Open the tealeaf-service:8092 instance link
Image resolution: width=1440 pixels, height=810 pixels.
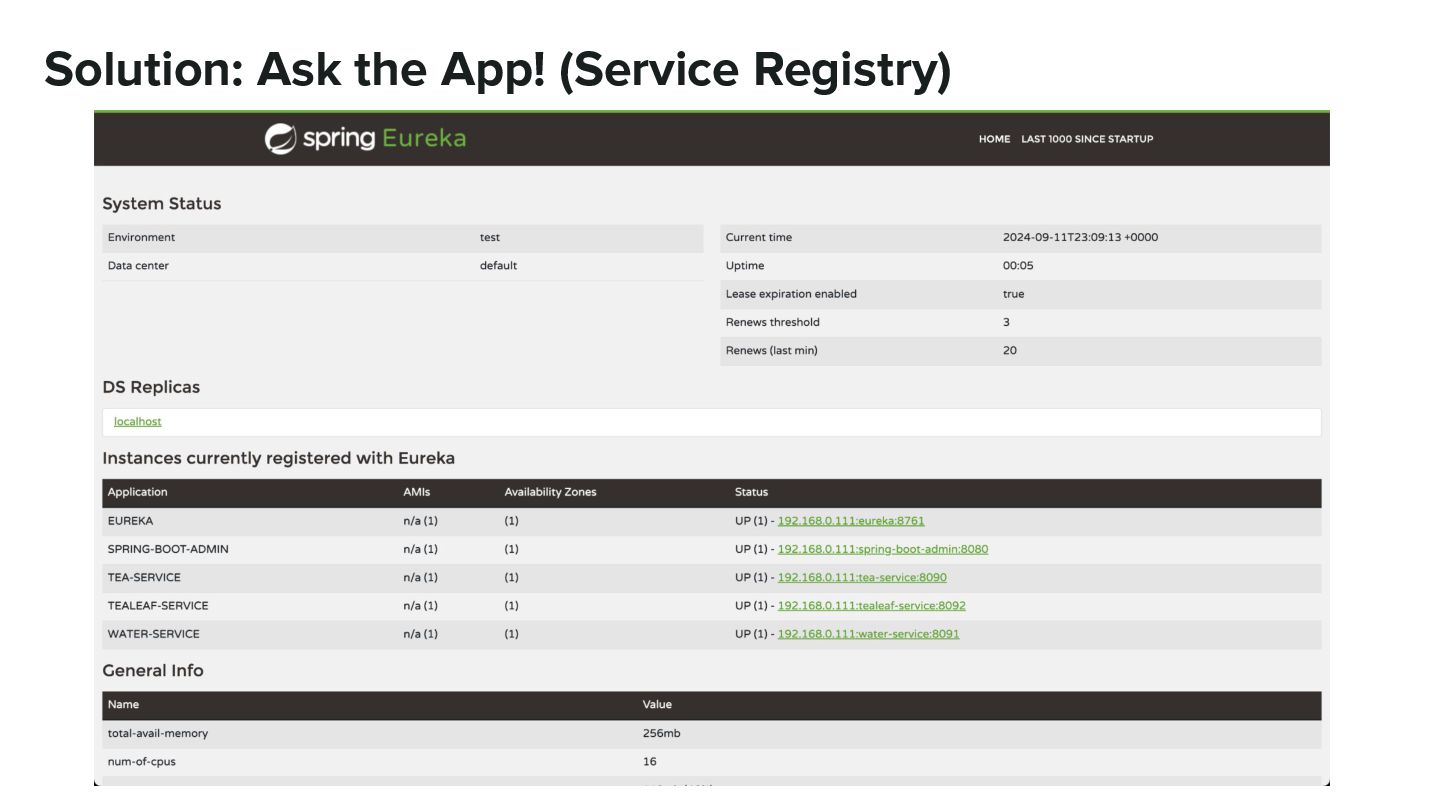[x=871, y=605]
